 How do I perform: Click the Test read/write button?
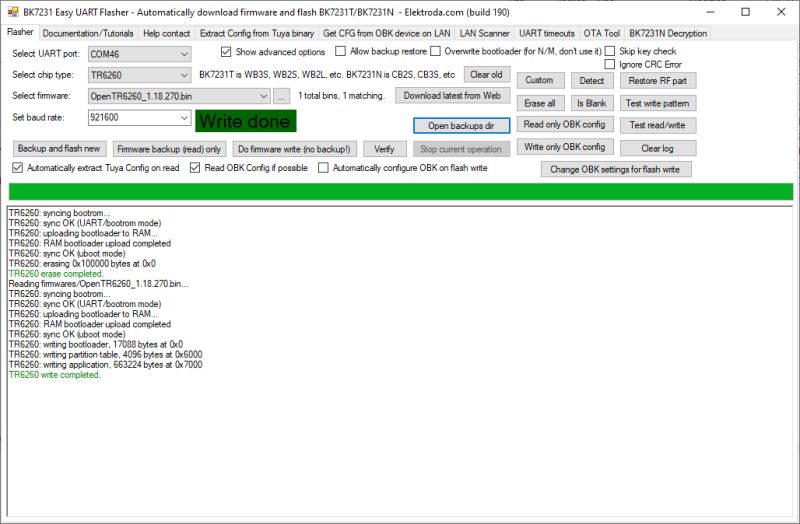click(658, 125)
